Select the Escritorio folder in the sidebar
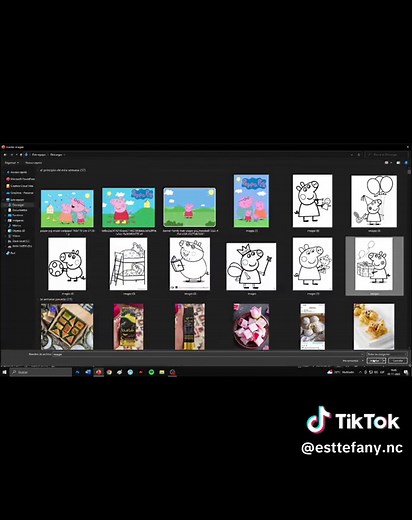 (16, 215)
